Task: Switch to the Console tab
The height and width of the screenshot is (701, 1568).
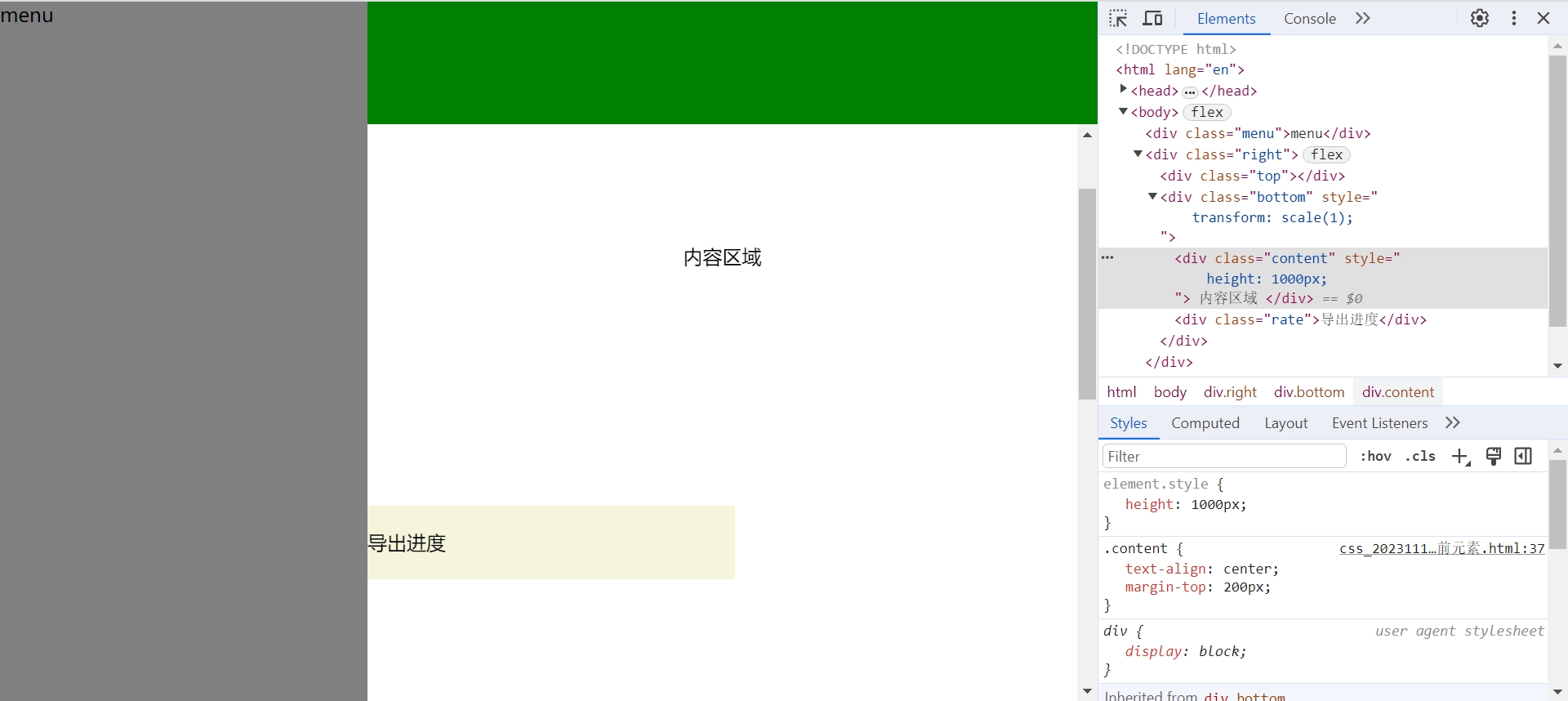Action: point(1309,18)
